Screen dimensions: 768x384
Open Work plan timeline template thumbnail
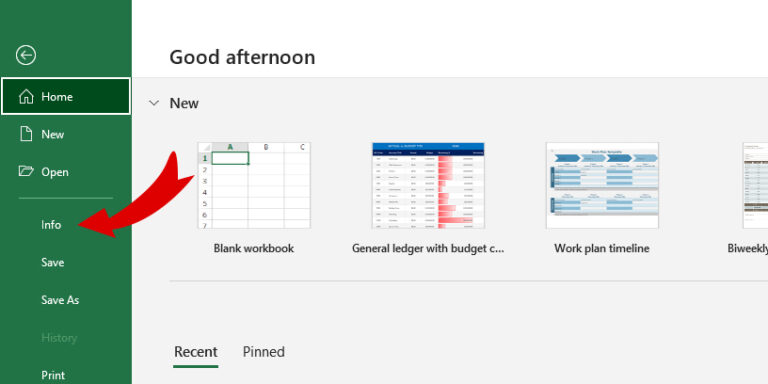pos(602,185)
